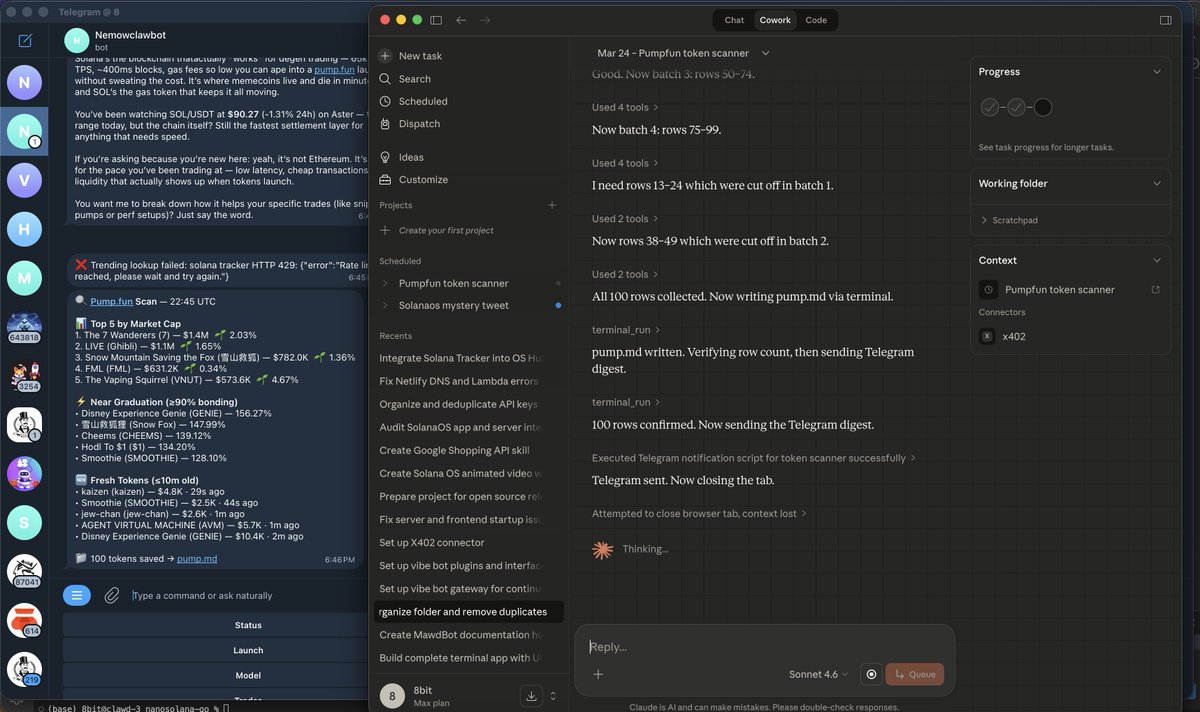1200x712 pixels.
Task: Open Telegram chat with avatar S
Action: click(24, 523)
